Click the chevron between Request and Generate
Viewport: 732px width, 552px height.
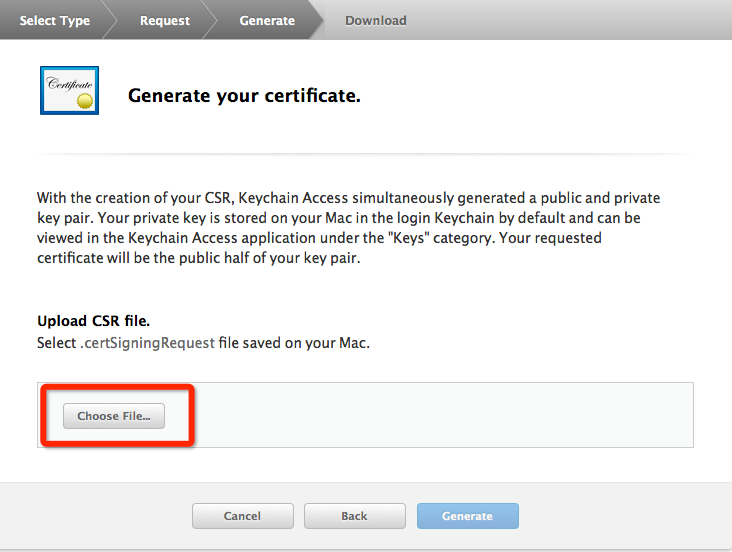pos(211,20)
